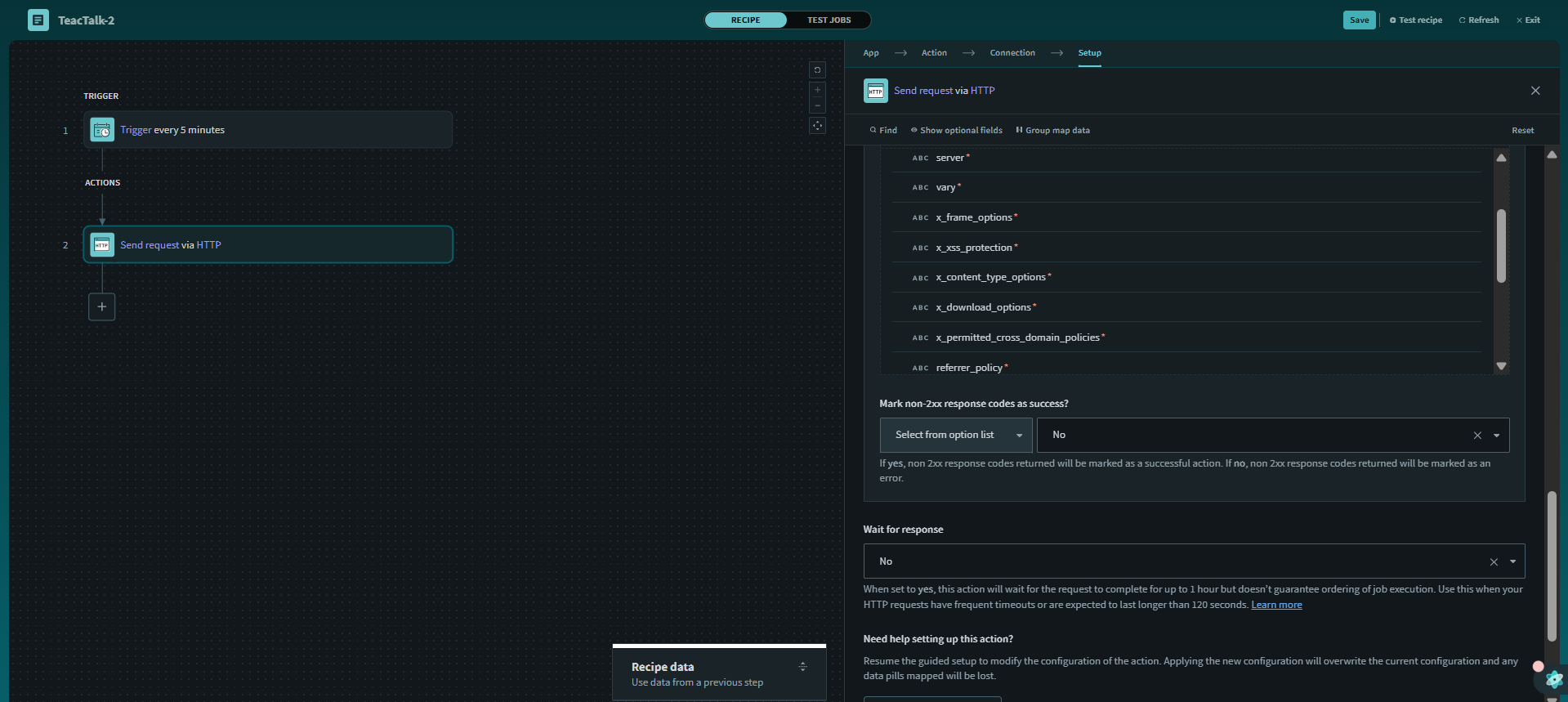
Task: Open the Select from option list dropdown
Action: coord(955,435)
